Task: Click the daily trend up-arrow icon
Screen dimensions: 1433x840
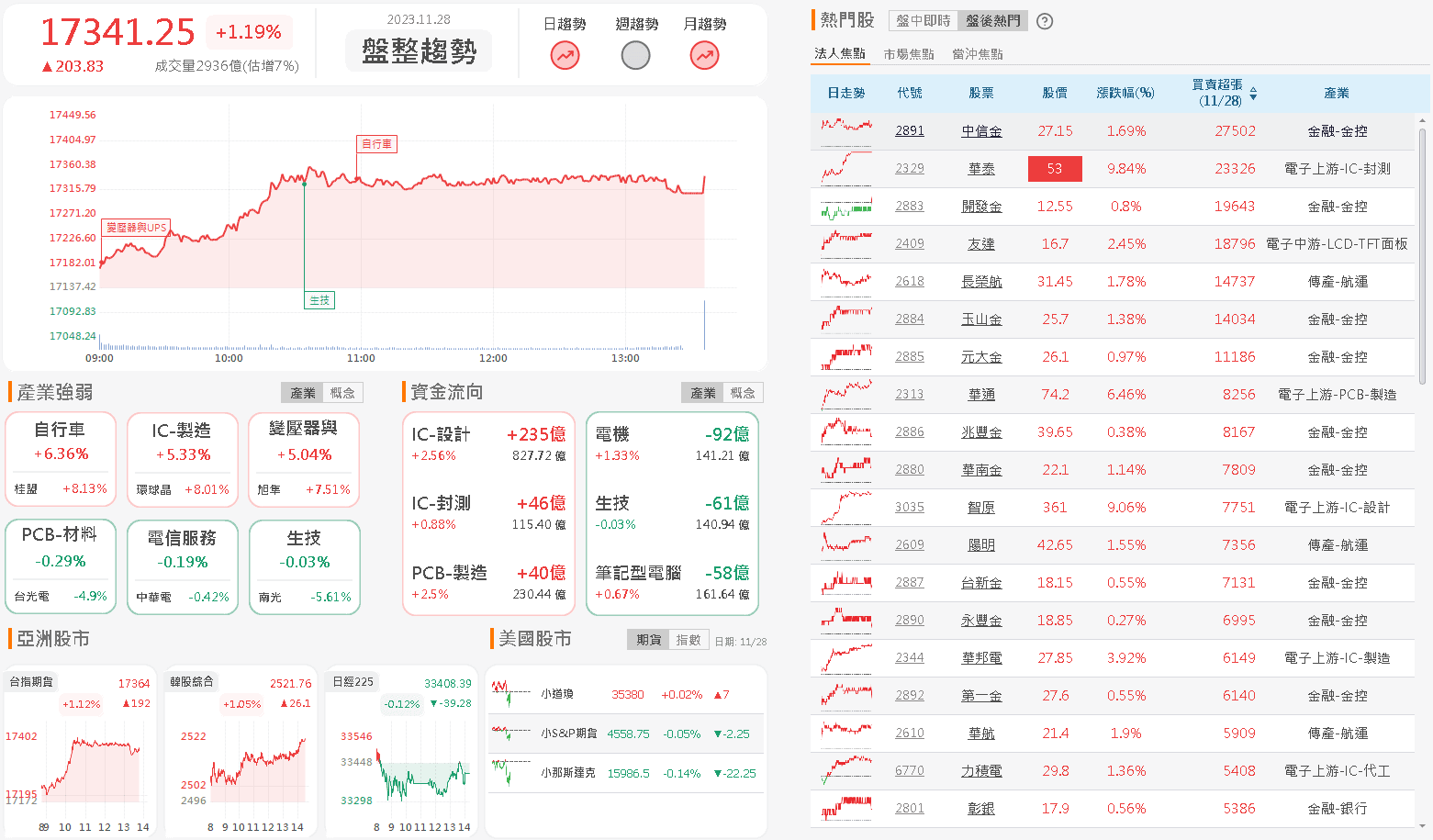Action: pos(565,56)
